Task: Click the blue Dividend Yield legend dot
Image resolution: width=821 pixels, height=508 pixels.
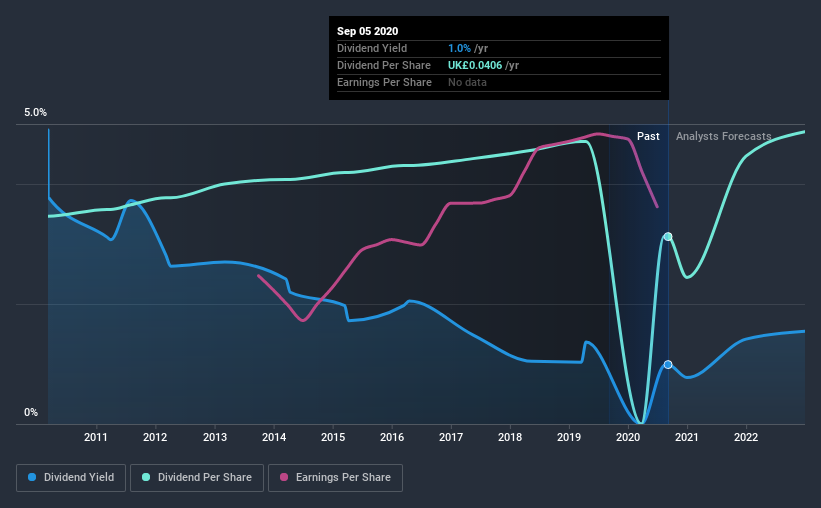Action: [x=32, y=477]
